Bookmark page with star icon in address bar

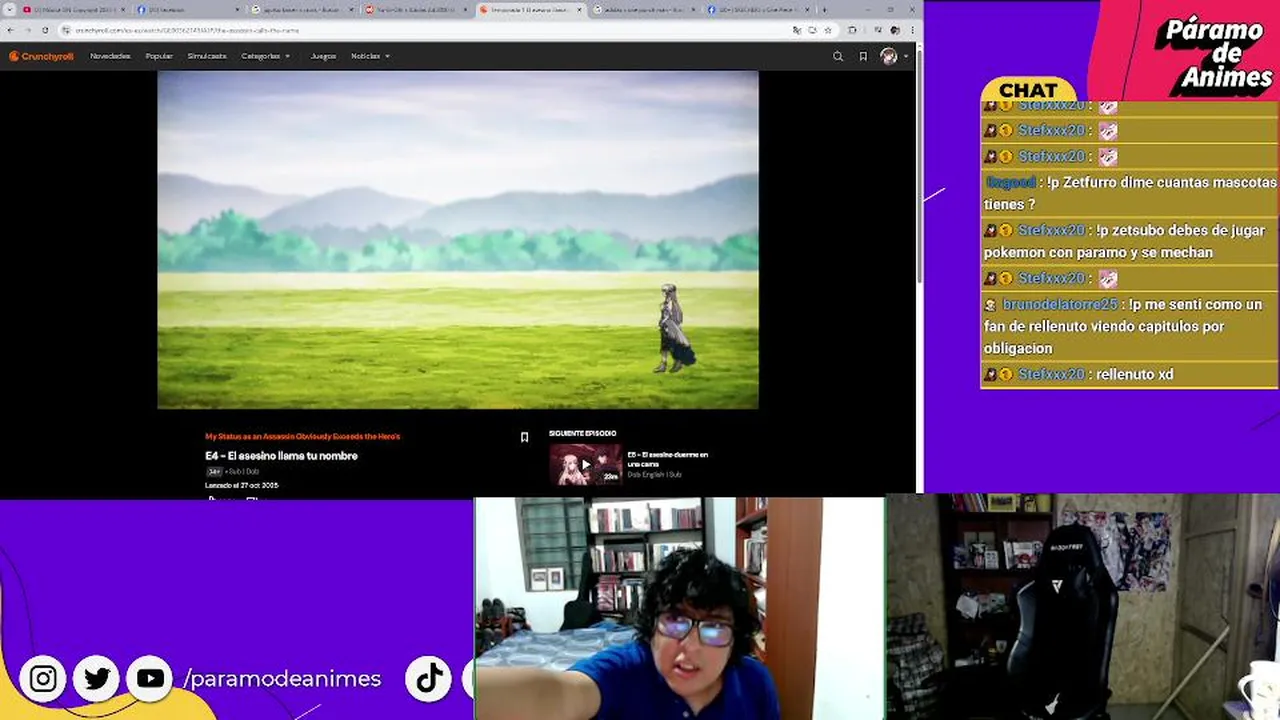click(x=828, y=30)
